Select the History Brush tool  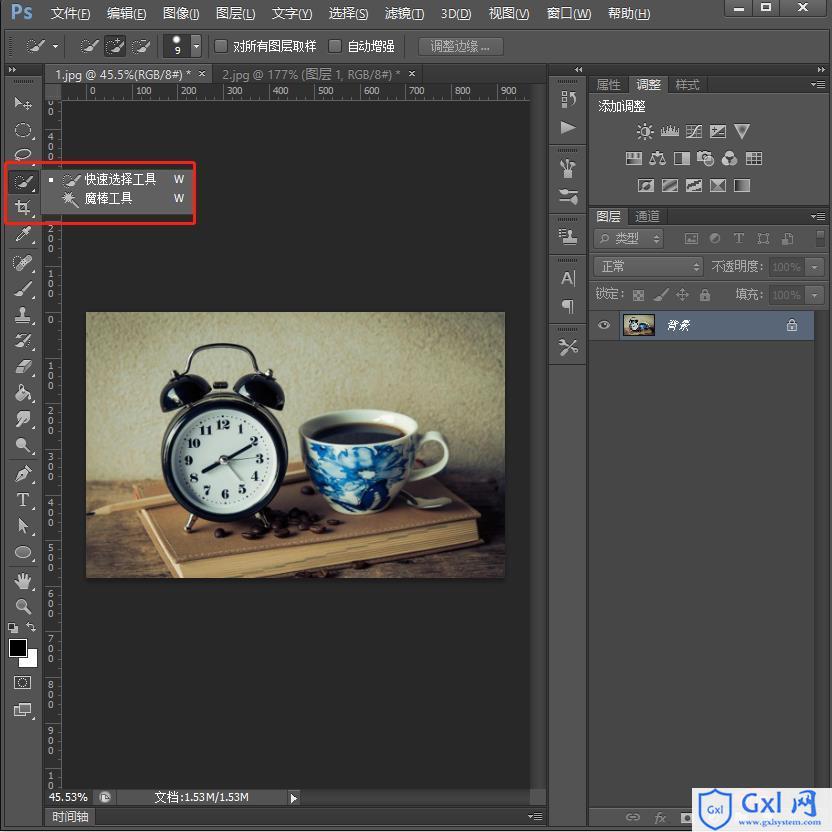pos(23,341)
